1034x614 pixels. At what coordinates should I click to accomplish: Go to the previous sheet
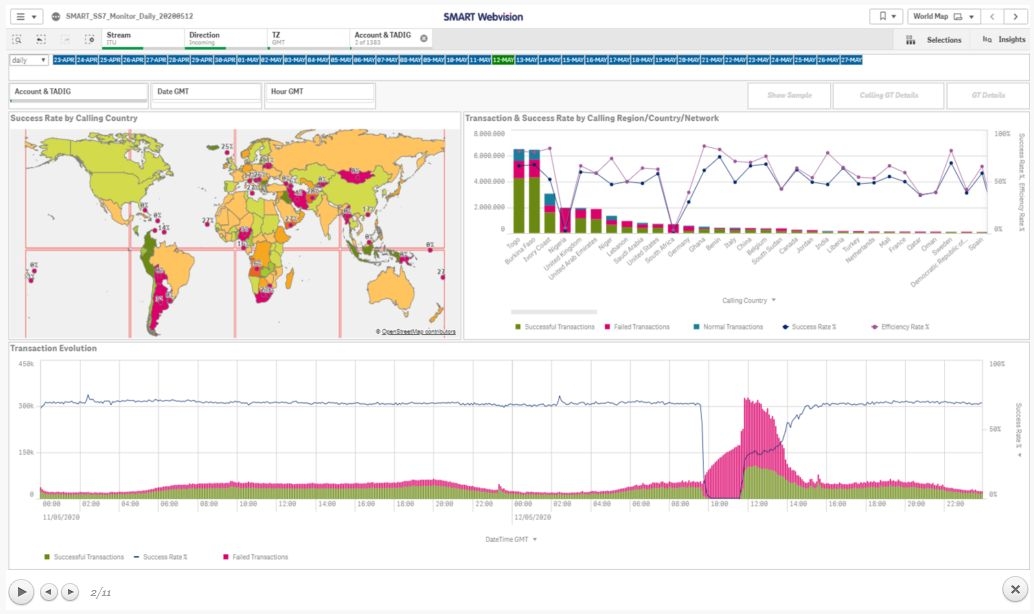[x=992, y=17]
